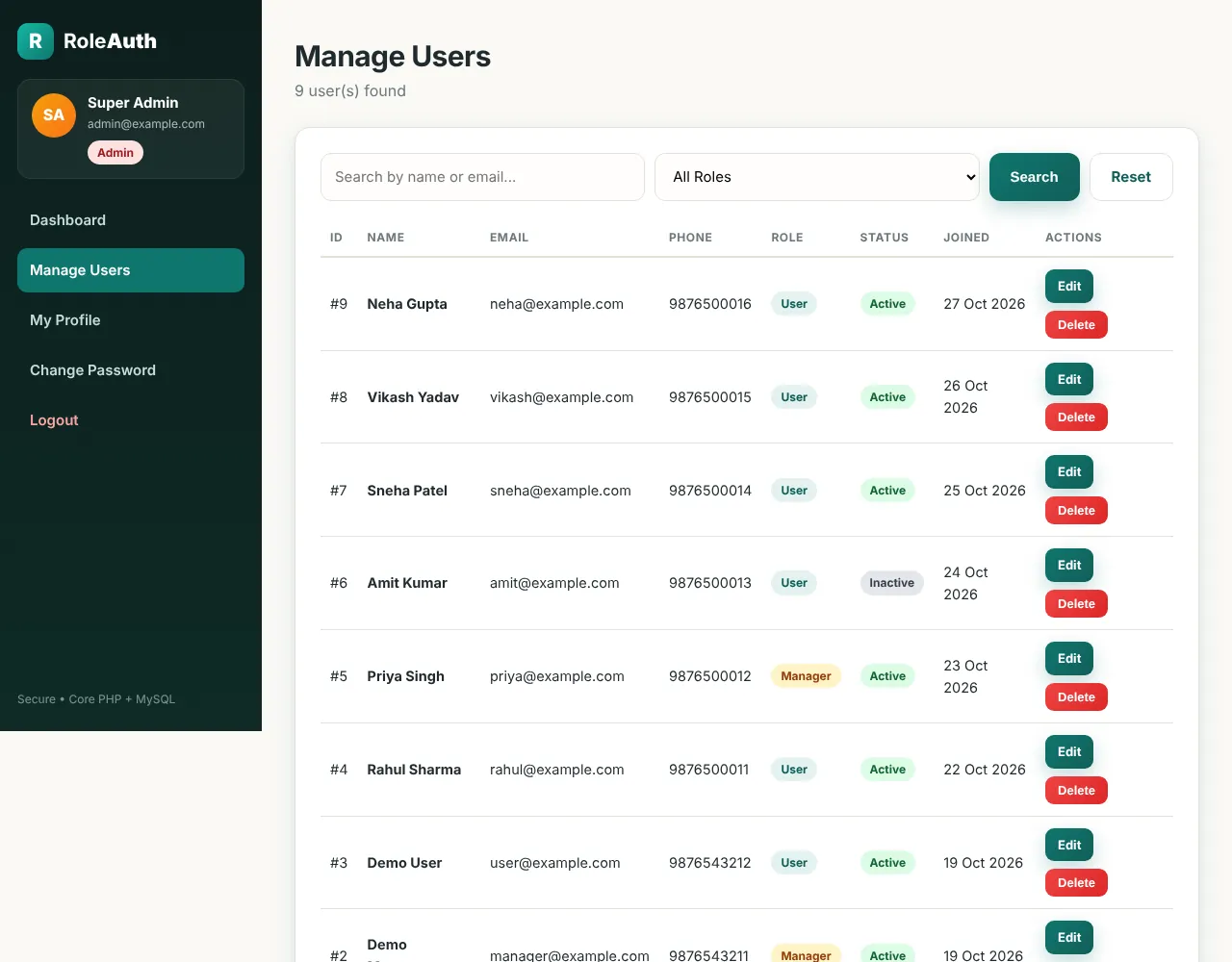Click the joined date 19 Oct 2026 for Demo User
The height and width of the screenshot is (962, 1232).
983,863
